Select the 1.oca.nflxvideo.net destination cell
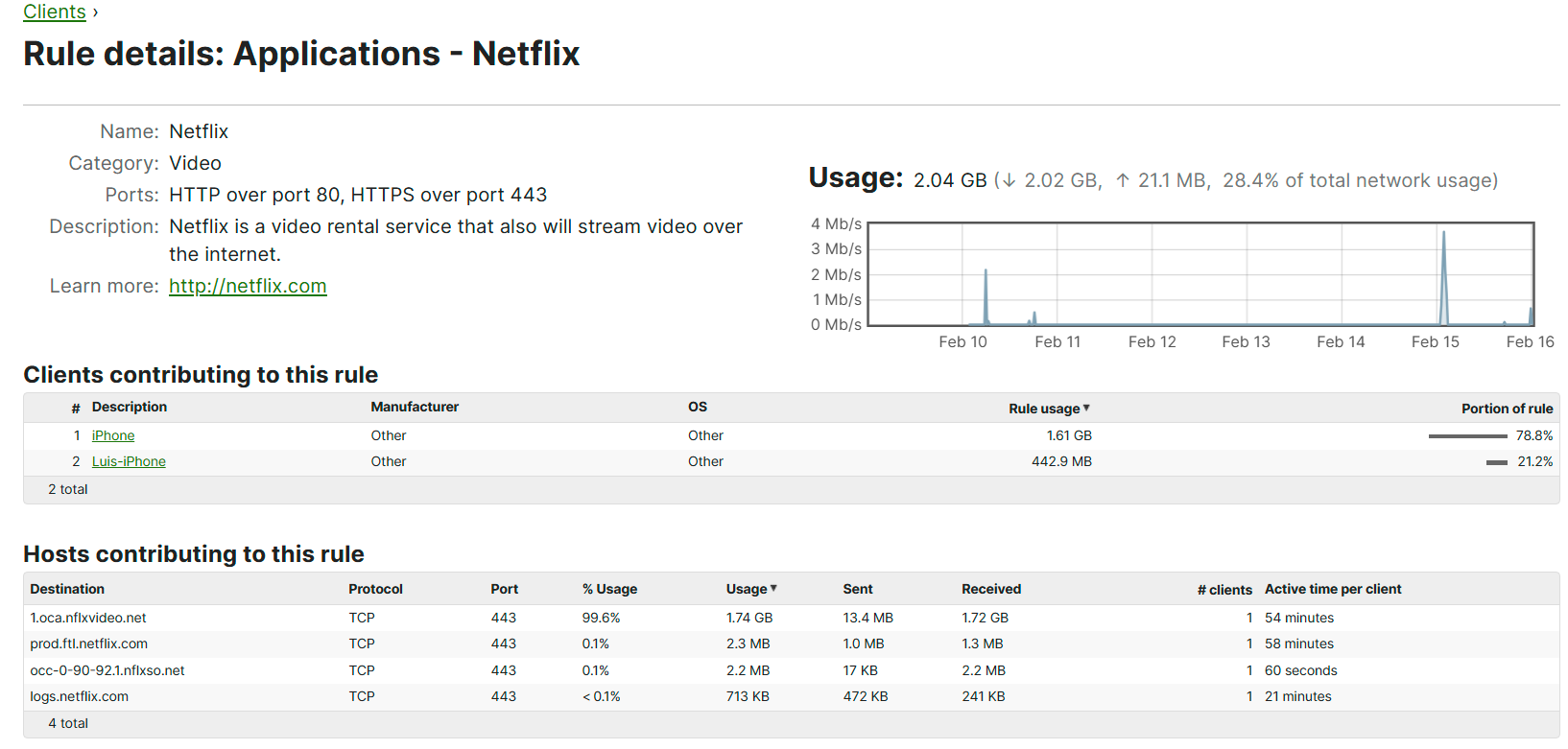The height and width of the screenshot is (749, 1568). 88,618
